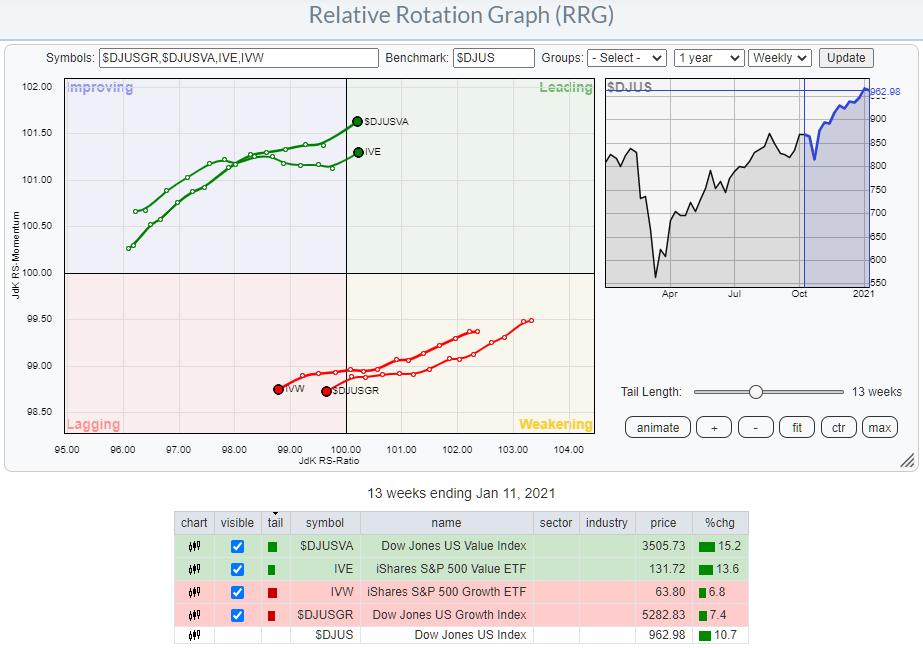Adjust the Tail Length slider handle
Screen dimensions: 923x648
(x=756, y=392)
